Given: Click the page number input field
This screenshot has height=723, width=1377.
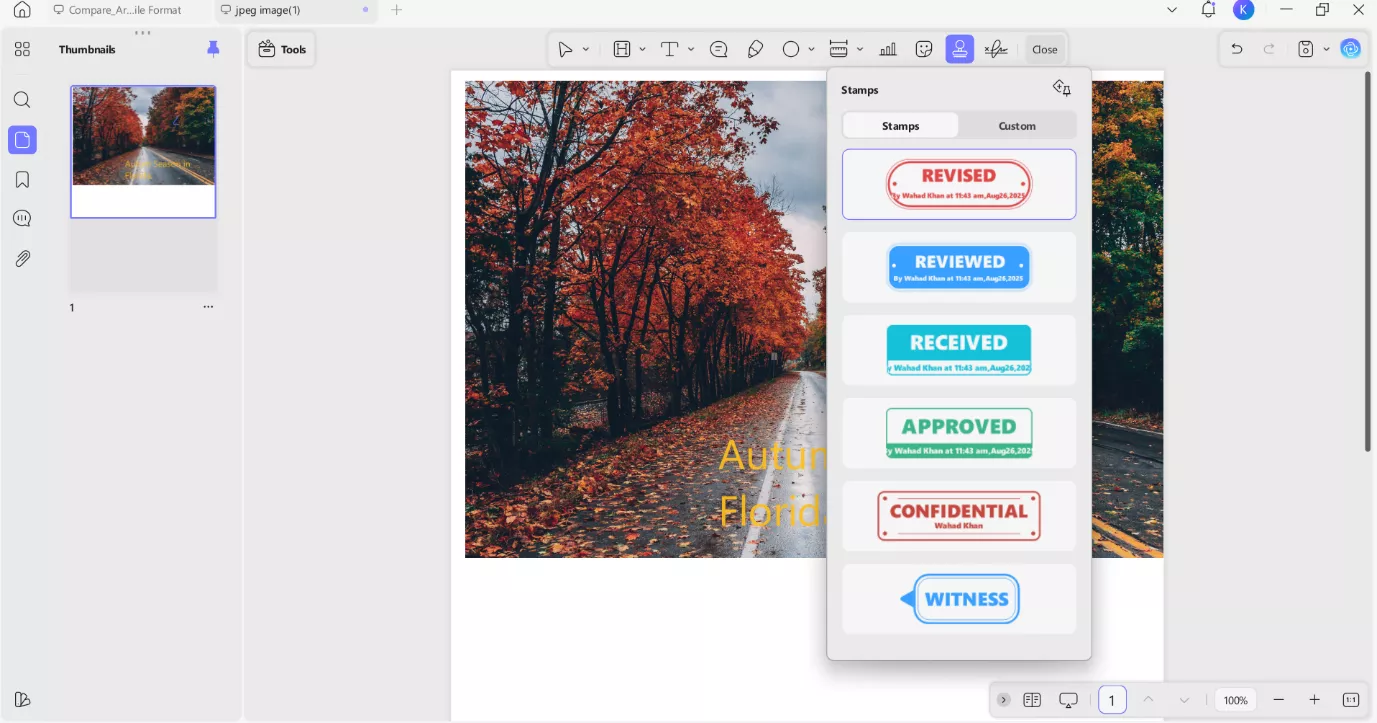Looking at the screenshot, I should tap(1112, 700).
